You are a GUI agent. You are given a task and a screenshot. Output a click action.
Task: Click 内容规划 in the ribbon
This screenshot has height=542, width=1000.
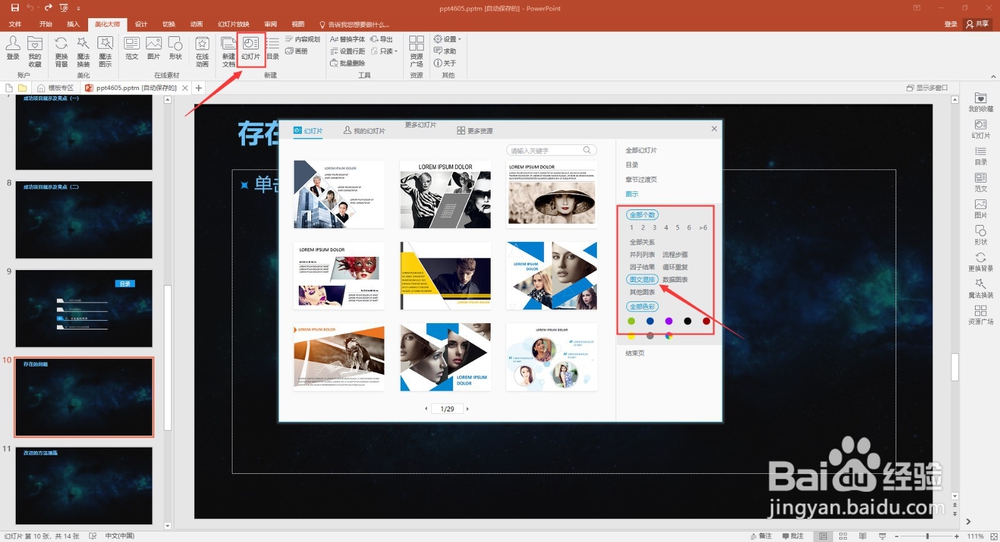tap(302, 39)
